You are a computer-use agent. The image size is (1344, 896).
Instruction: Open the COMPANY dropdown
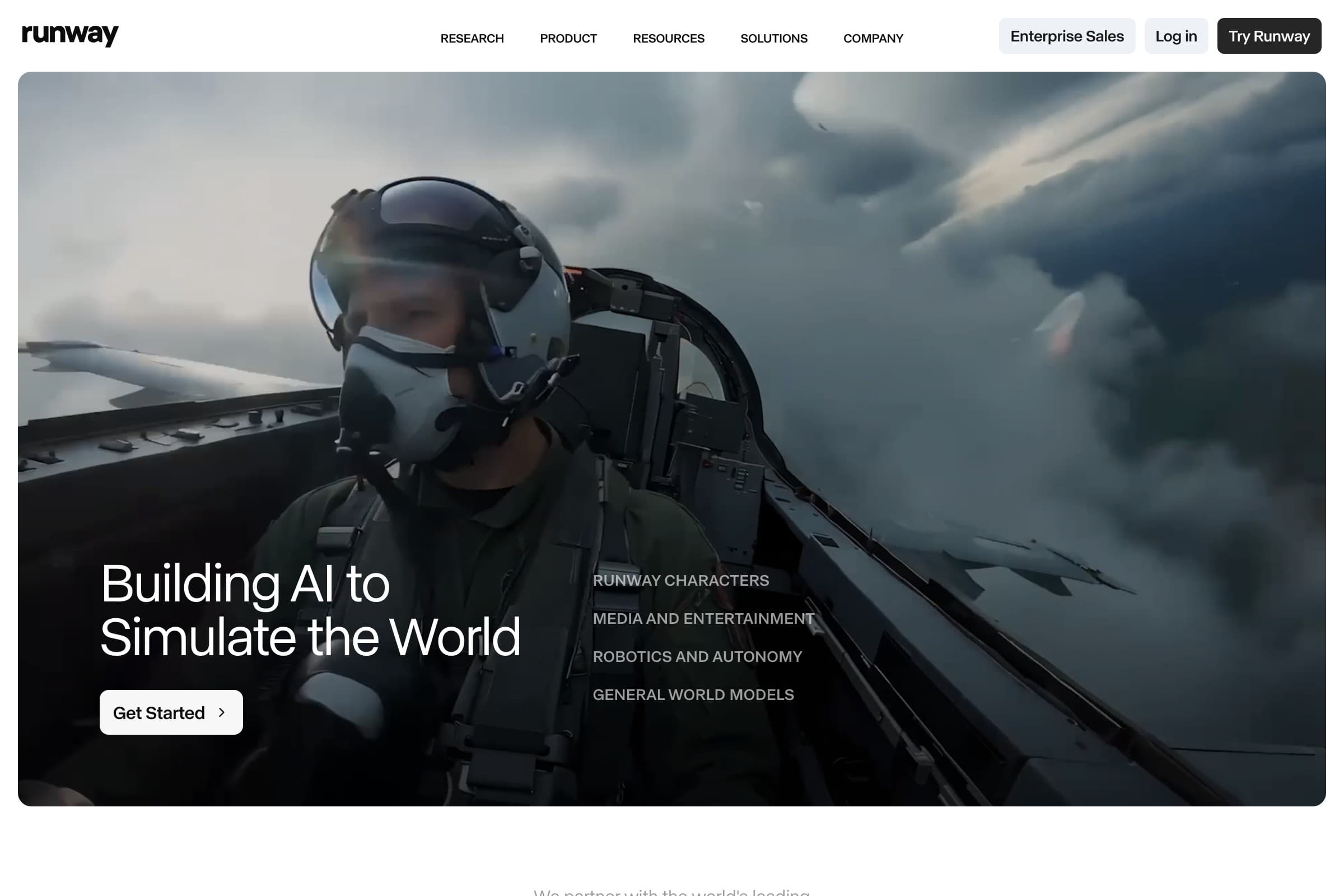coord(873,38)
